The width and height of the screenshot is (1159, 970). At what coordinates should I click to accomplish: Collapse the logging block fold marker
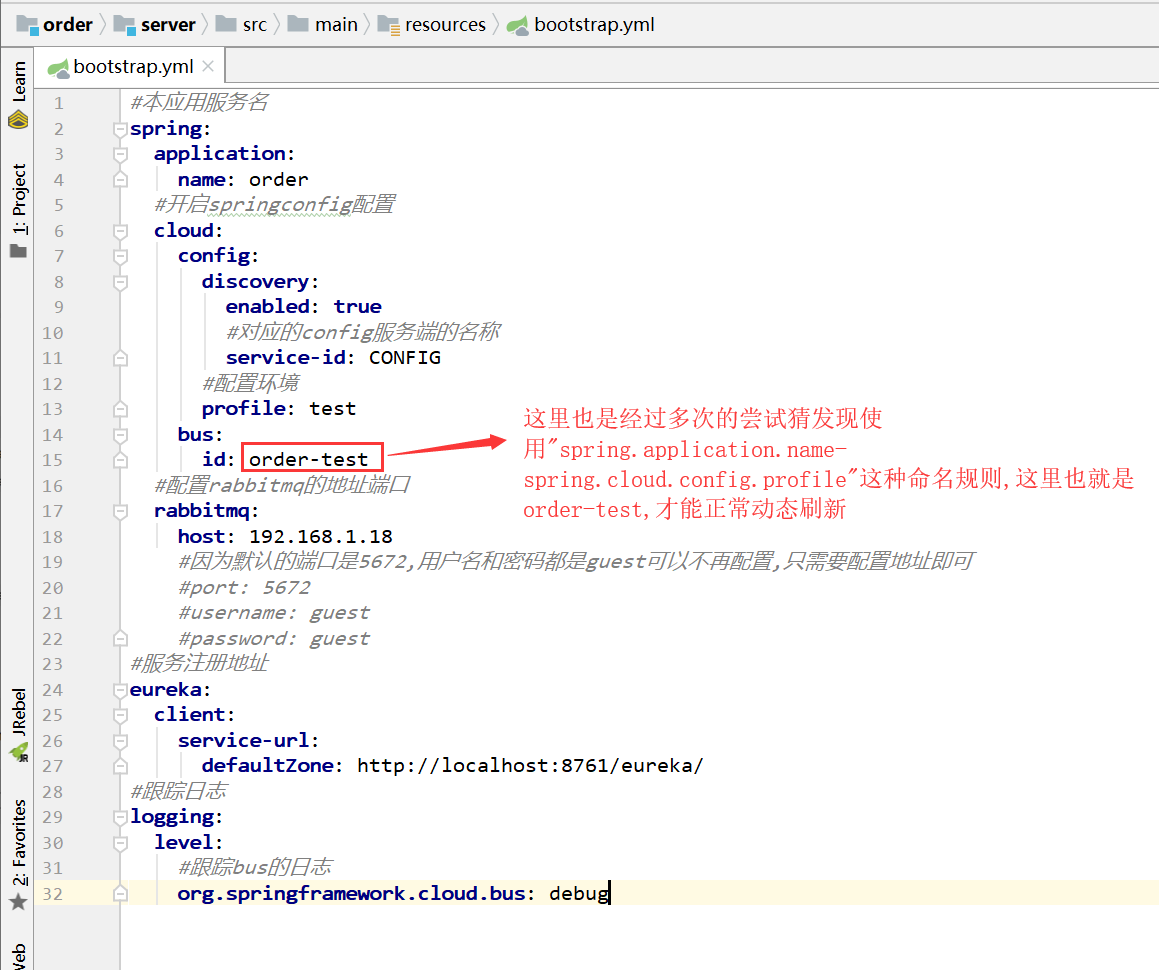tap(120, 817)
